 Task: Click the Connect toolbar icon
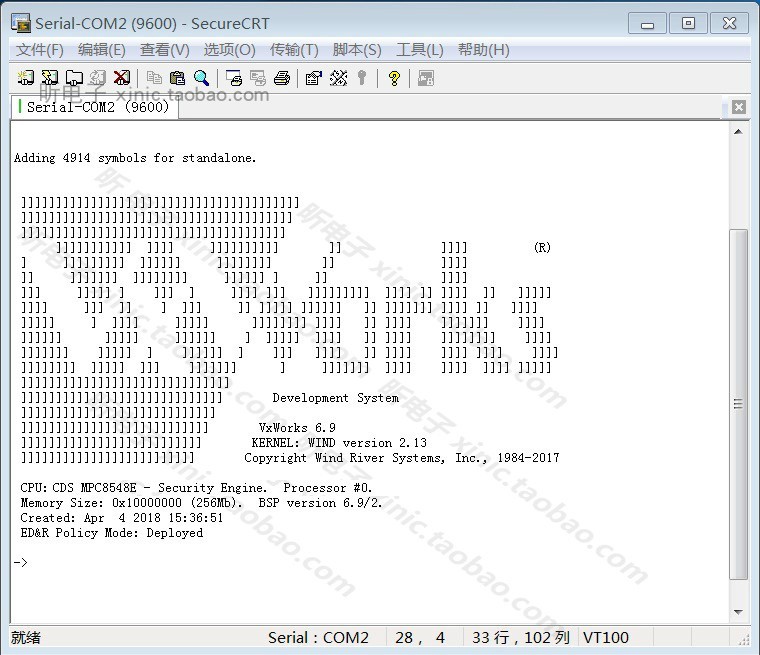tap(26, 78)
